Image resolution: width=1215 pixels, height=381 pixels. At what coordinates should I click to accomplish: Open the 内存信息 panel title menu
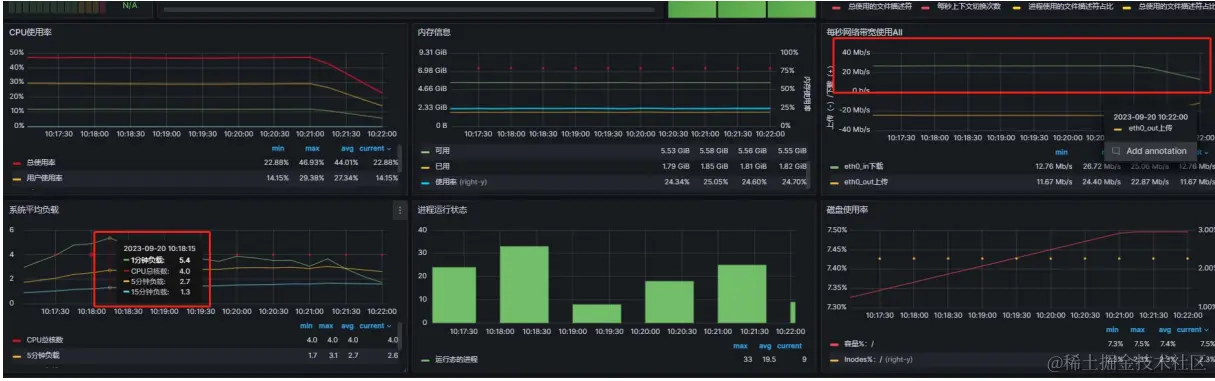434,33
